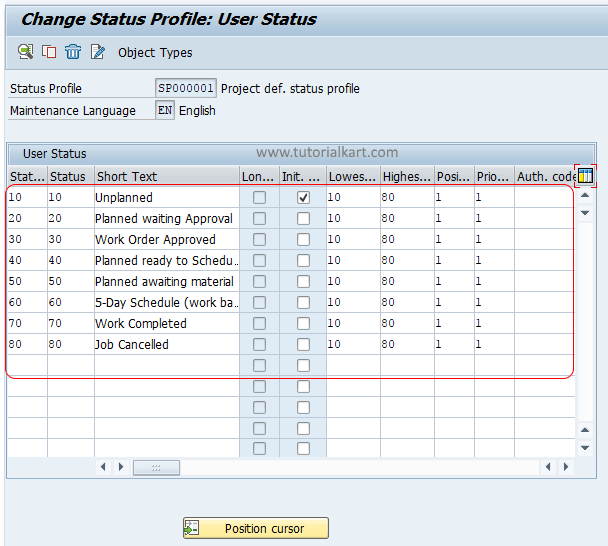Click the Priority column header
The image size is (608, 546).
click(494, 176)
